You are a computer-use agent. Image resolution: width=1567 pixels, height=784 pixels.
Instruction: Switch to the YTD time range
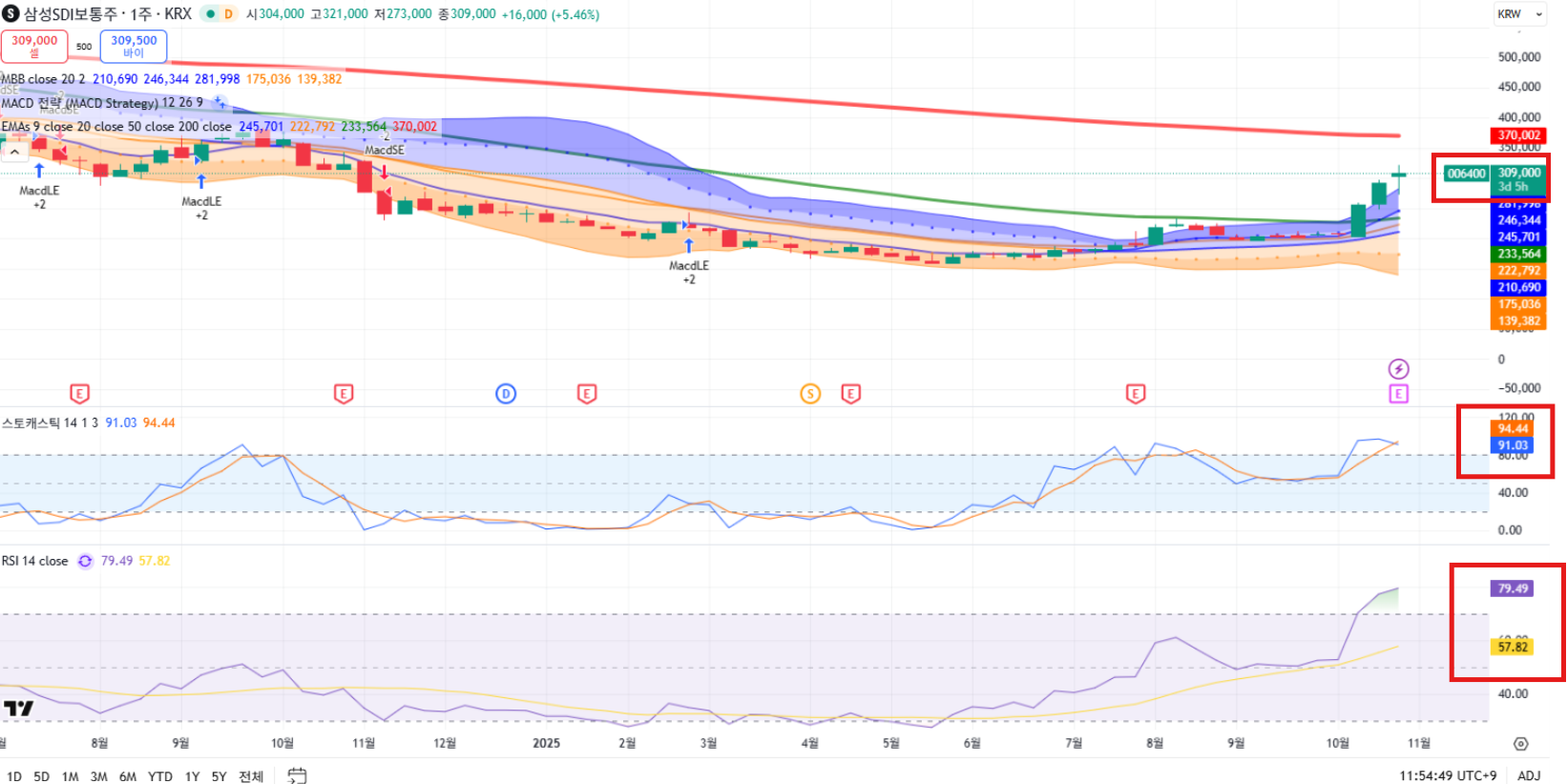160,776
